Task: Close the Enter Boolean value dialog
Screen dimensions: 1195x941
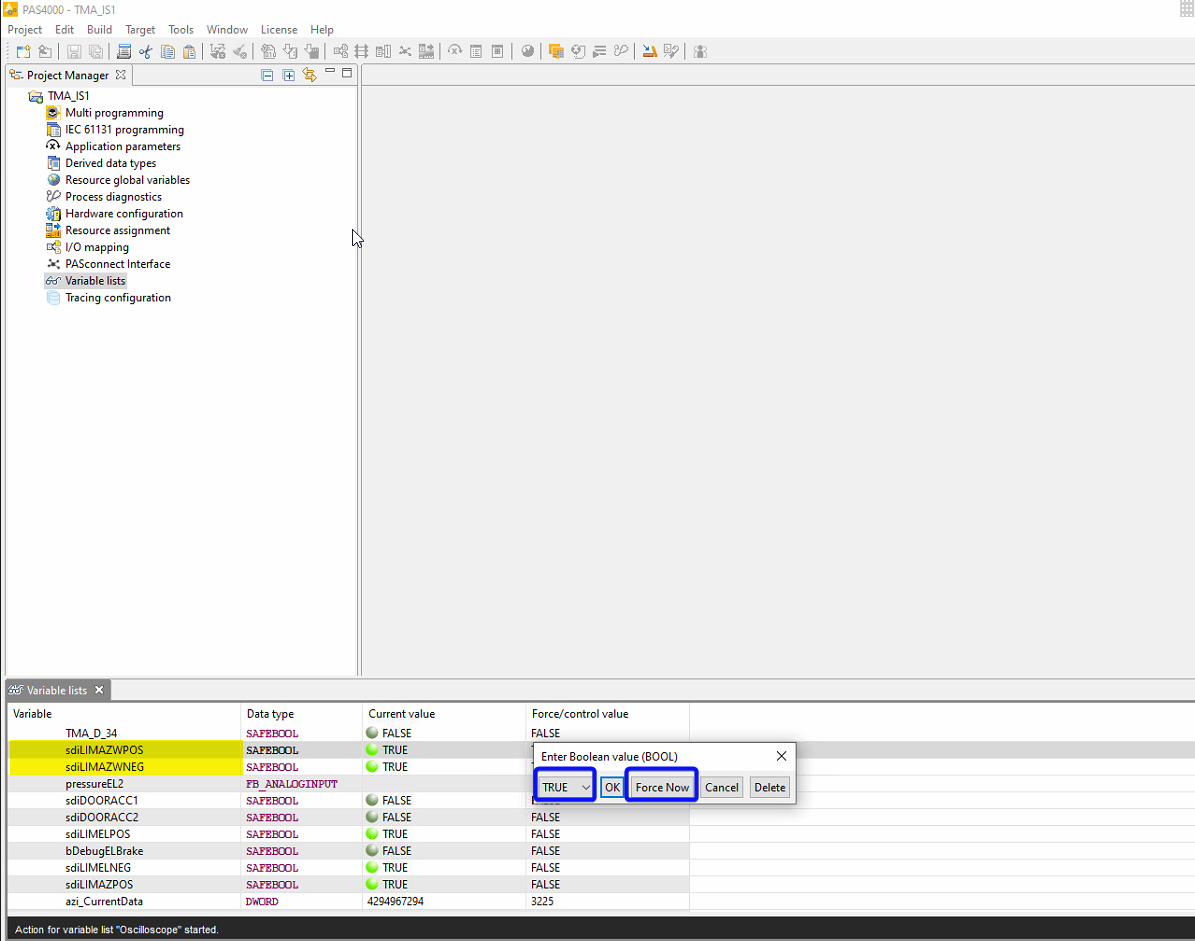Action: (x=781, y=756)
